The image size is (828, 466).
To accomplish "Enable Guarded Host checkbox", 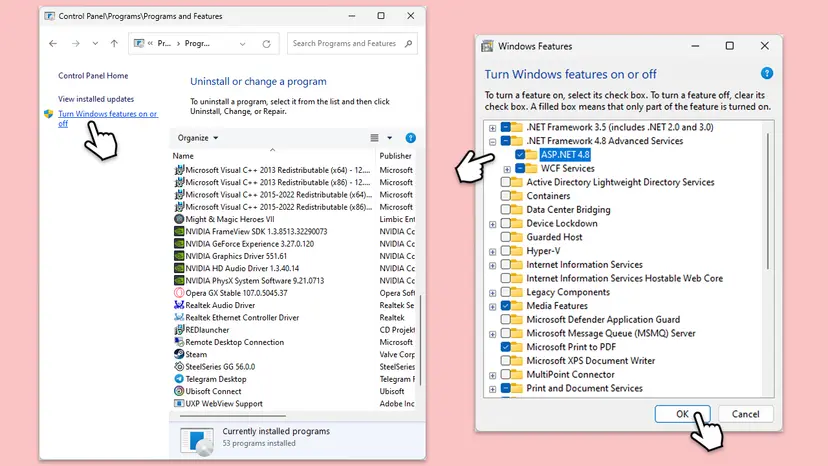I will (505, 237).
